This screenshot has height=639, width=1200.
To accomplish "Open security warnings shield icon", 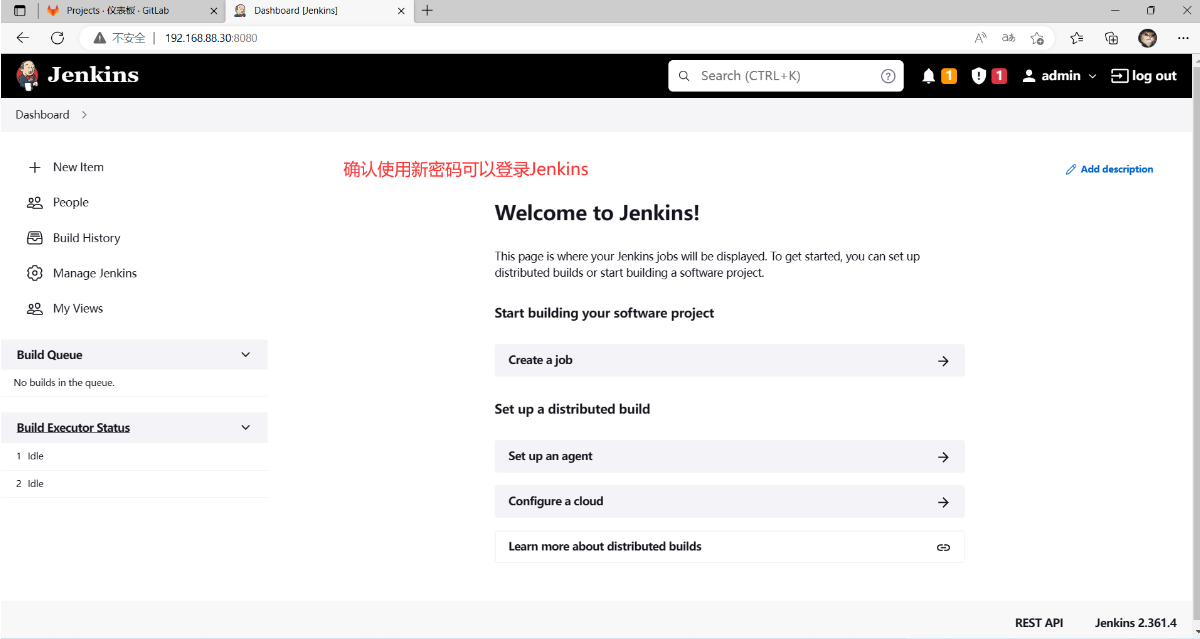I will 979,76.
